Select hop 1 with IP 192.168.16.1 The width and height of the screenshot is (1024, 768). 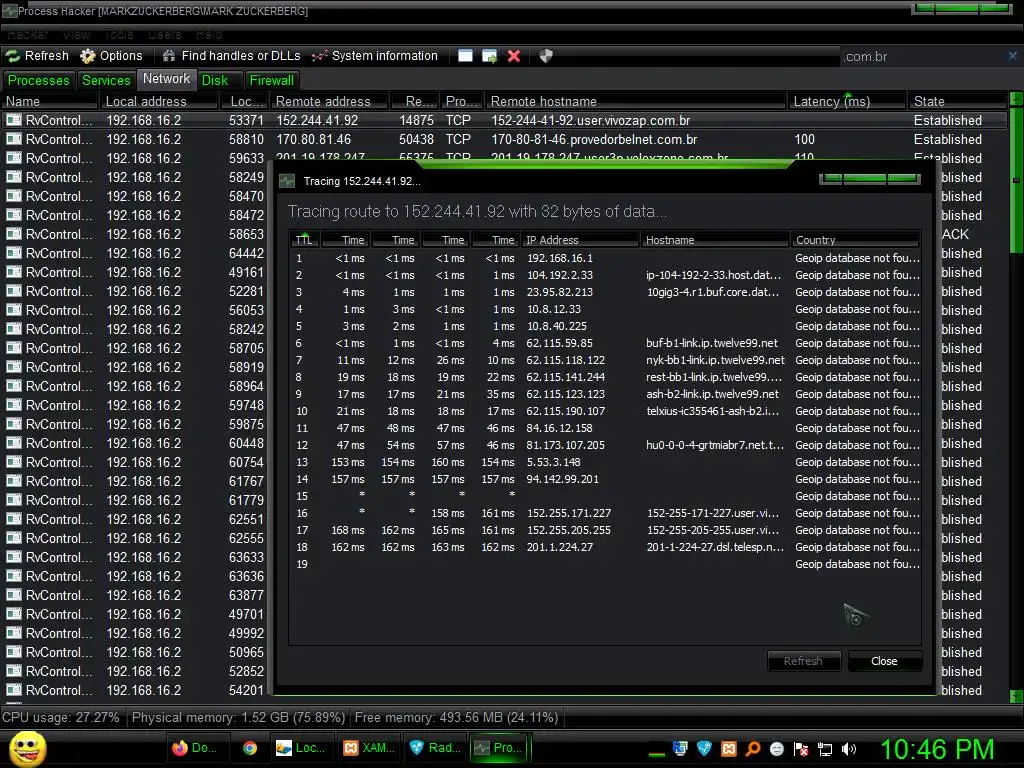[x=605, y=258]
